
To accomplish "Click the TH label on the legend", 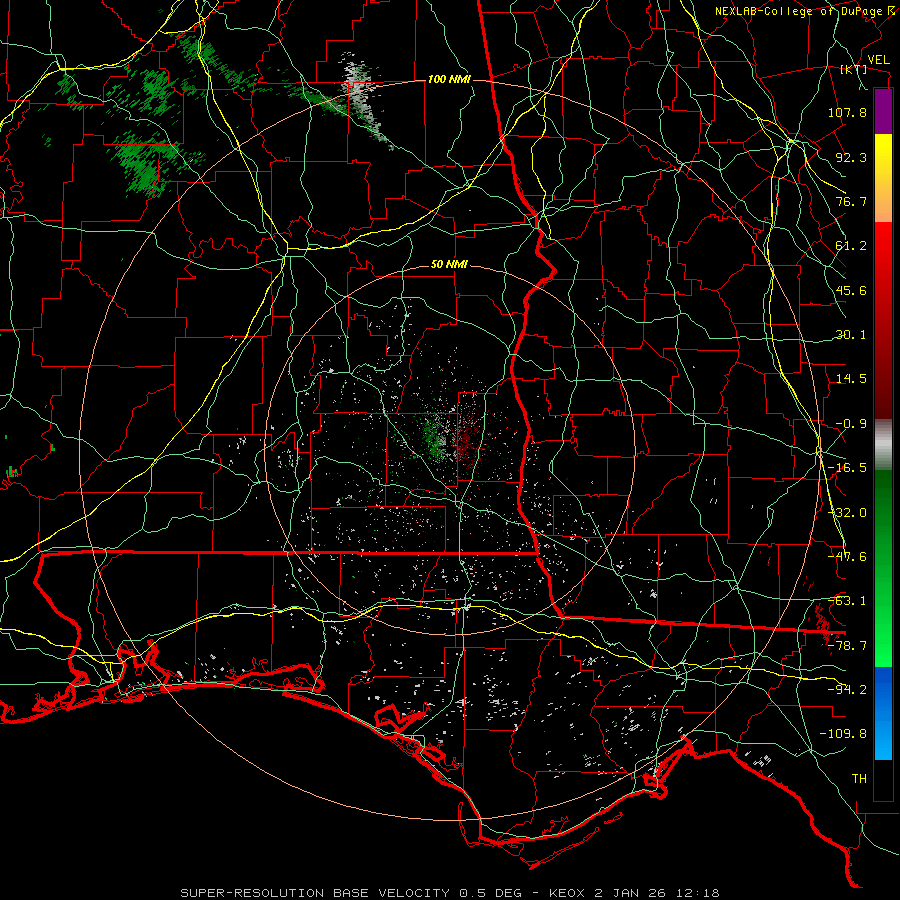I will 859,779.
